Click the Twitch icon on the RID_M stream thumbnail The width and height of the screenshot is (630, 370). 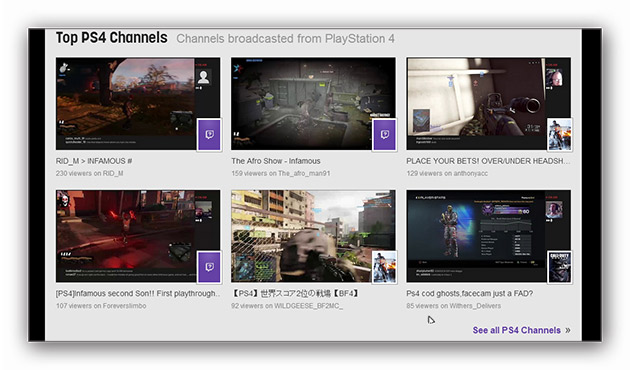[209, 134]
